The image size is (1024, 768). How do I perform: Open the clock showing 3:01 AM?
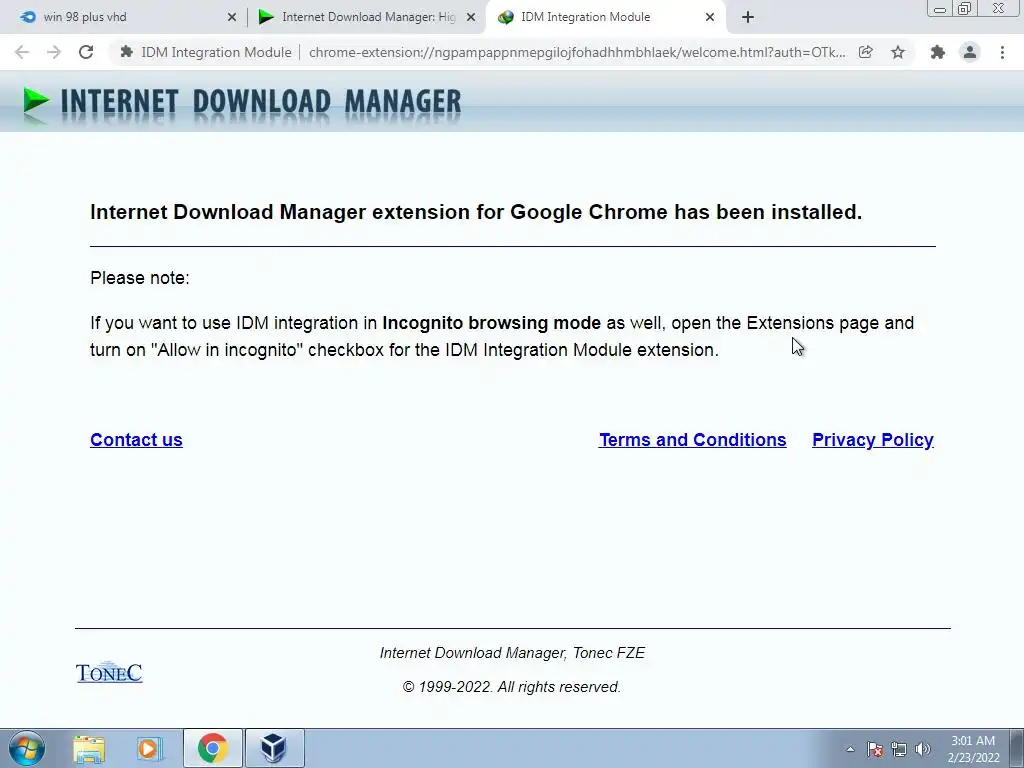973,749
